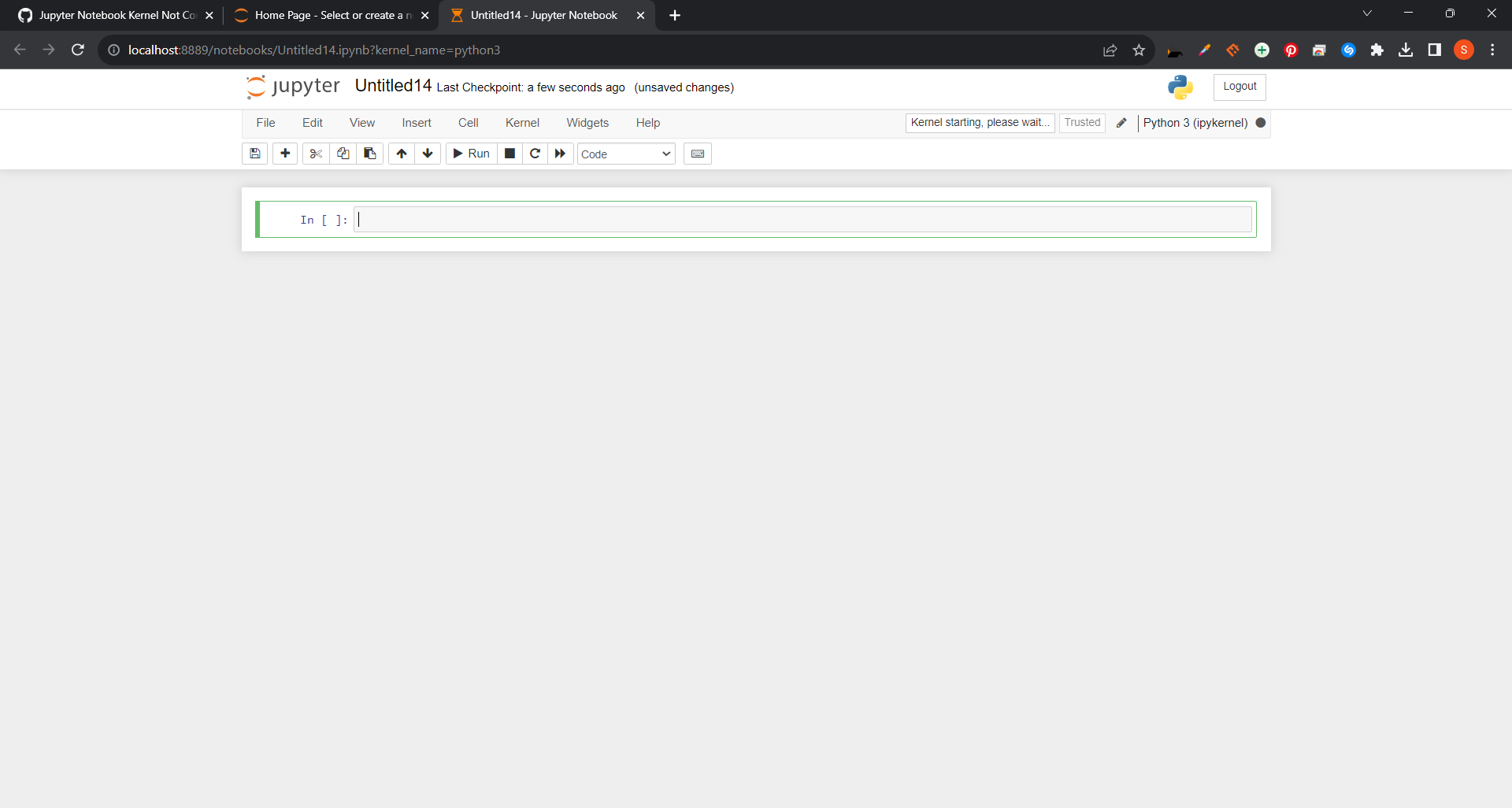Open the command palette keyboard icon
The image size is (1512, 808).
point(698,154)
